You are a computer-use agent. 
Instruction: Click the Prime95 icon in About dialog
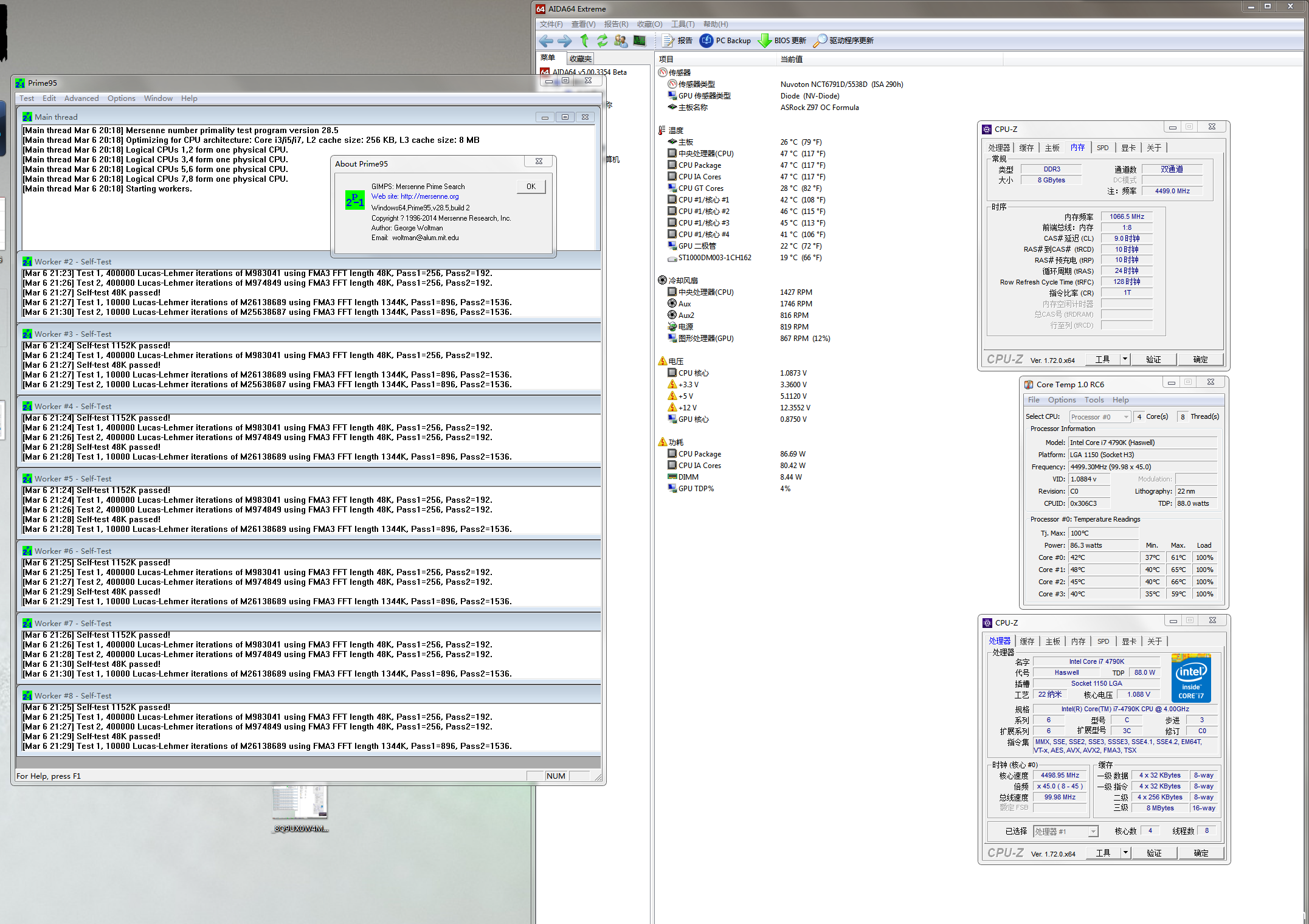tap(354, 200)
